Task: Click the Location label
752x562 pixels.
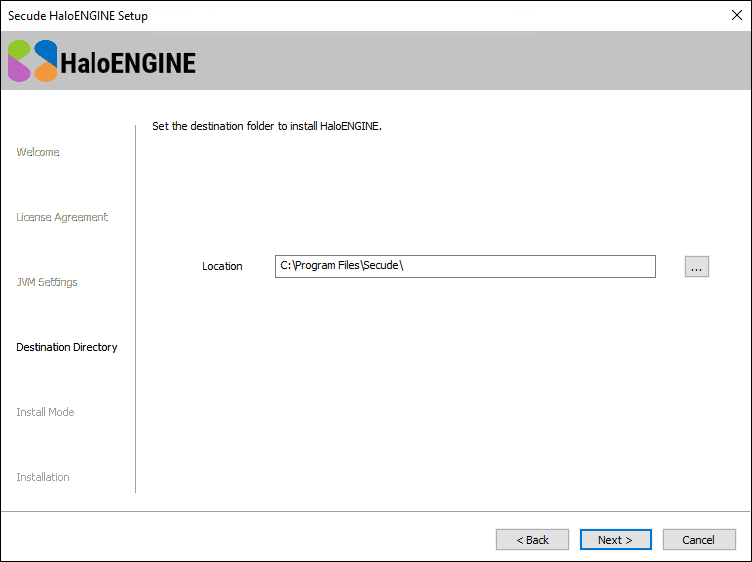Action: pos(222,266)
